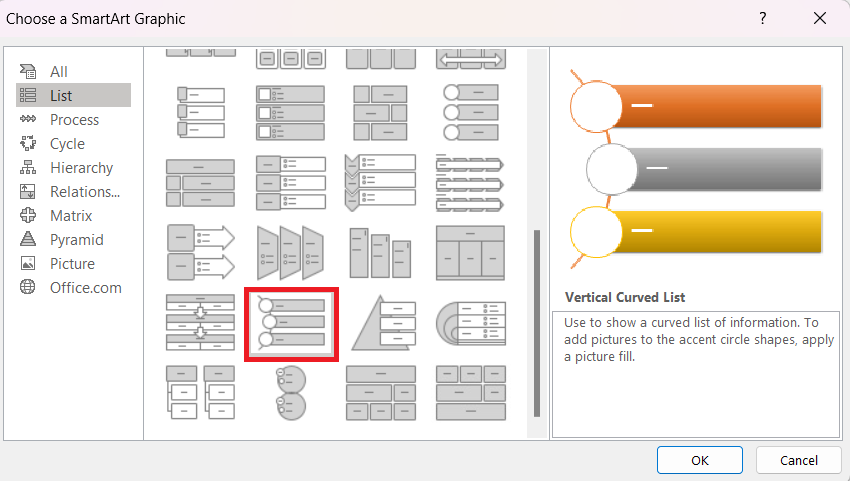Choose the Vertical Circle List thumbnail
850x481 pixels.
tap(471, 112)
